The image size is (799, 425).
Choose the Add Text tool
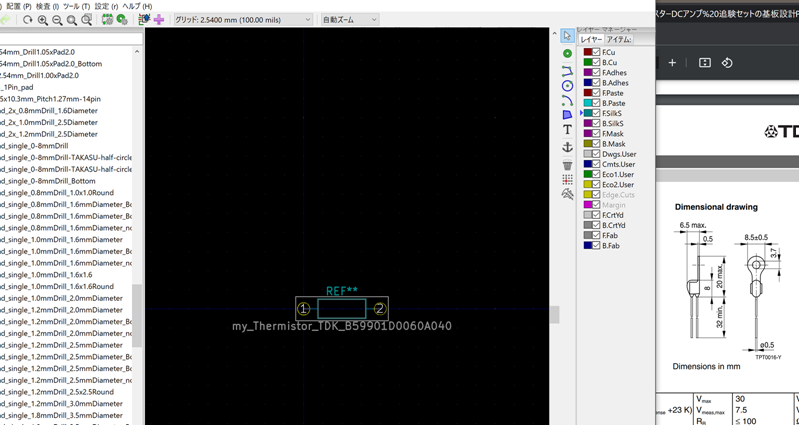(567, 130)
